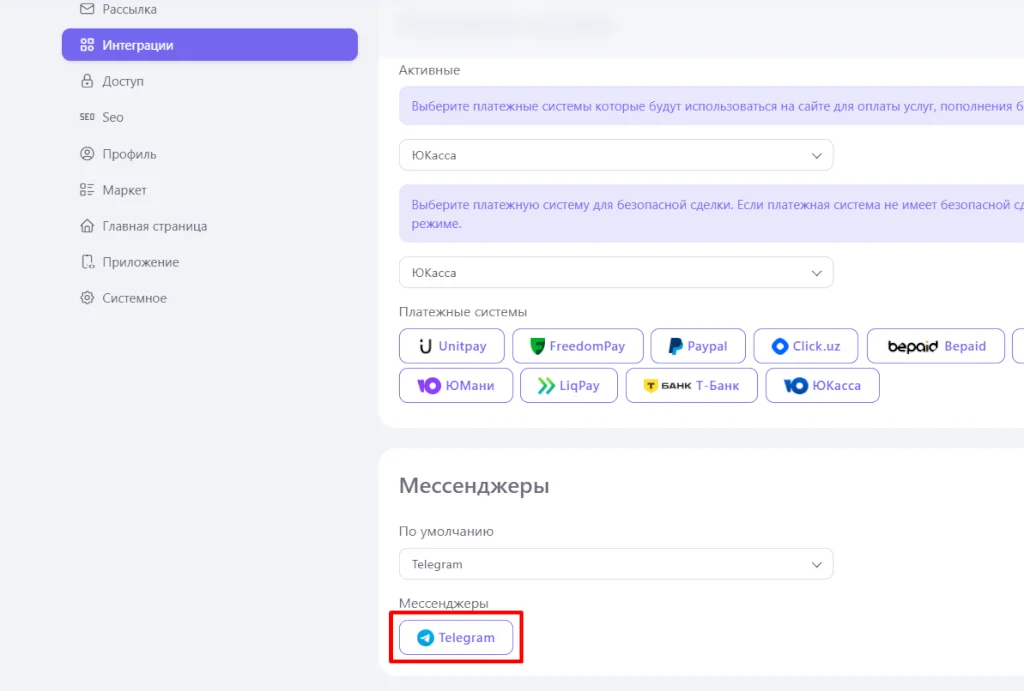Screen dimensions: 1024x691
Task: Click the Доступ lock icon
Action: [x=87, y=81]
